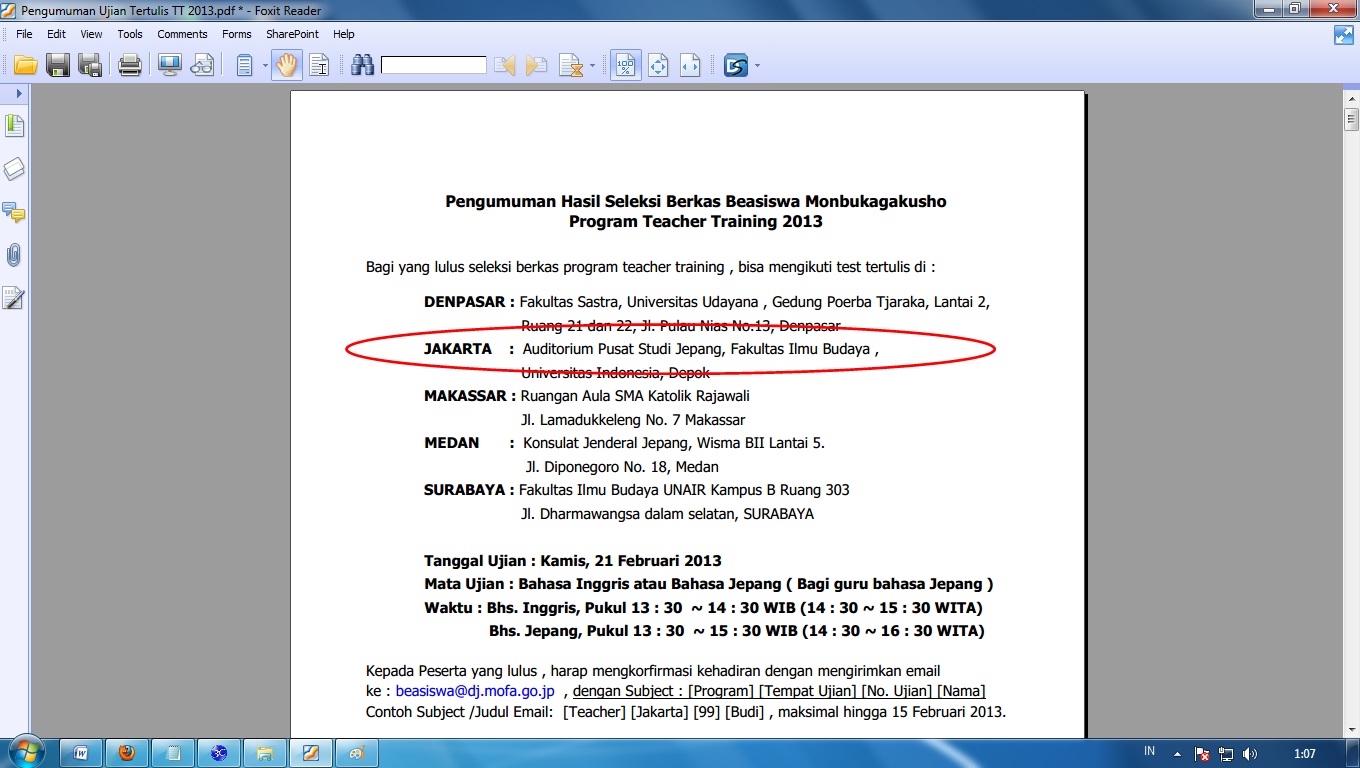Open the page layout dropdown arrow
This screenshot has height=768, width=1360.
(265, 66)
